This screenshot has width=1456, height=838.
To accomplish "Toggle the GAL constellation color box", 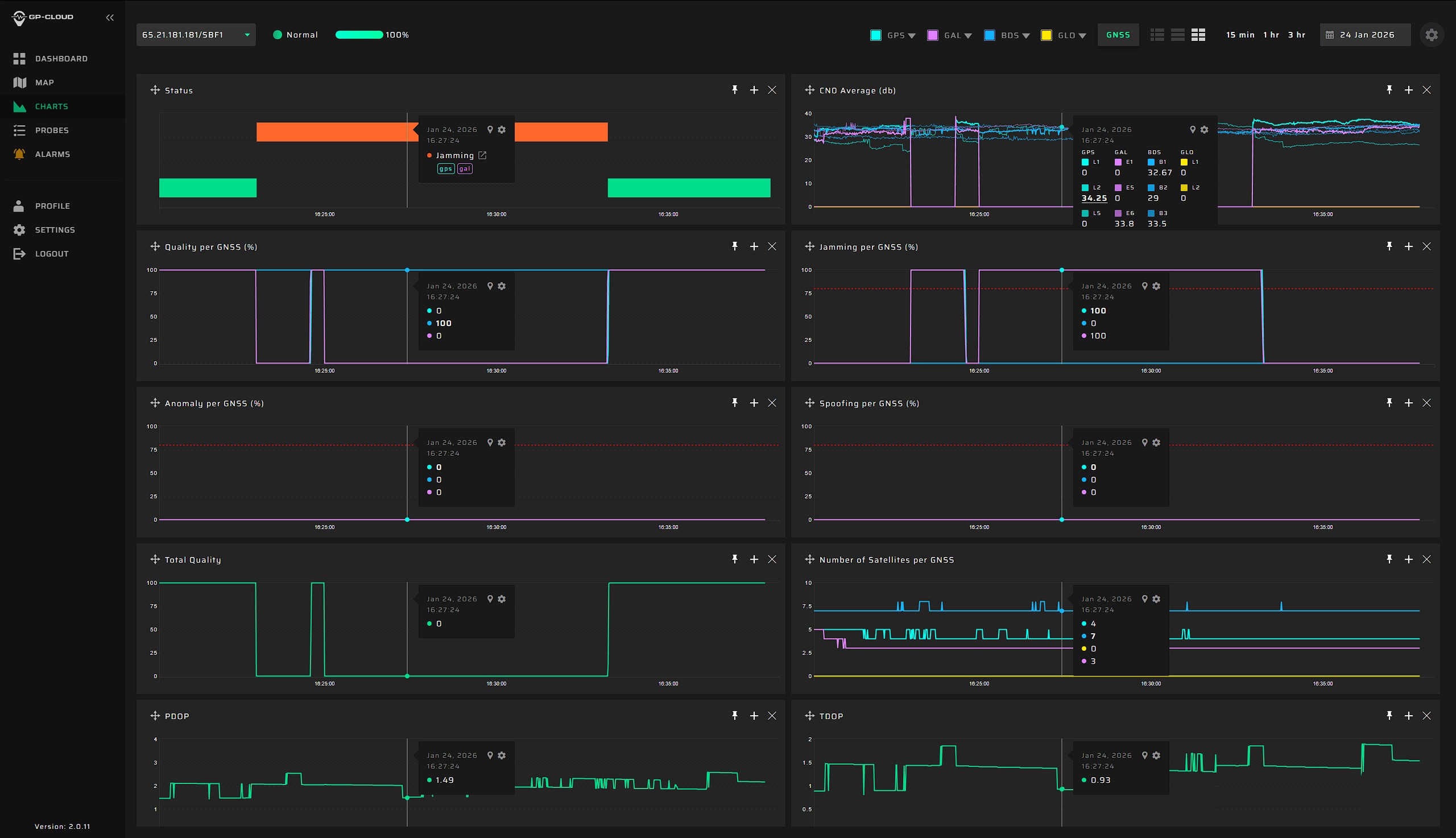I will (x=933, y=35).
